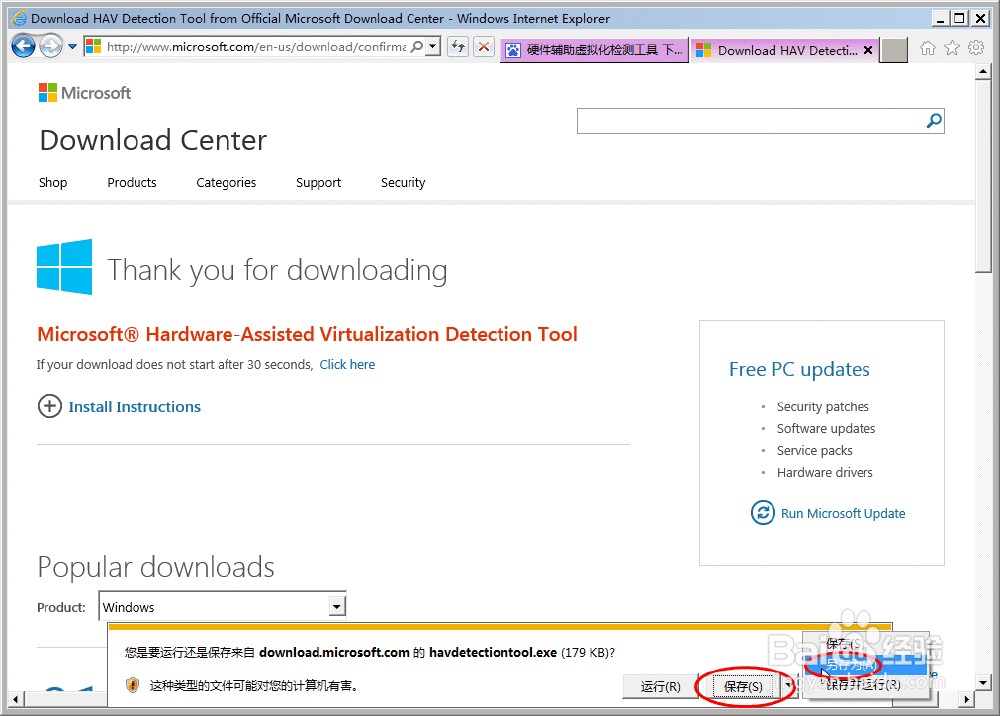Click the address bar URL field
Viewport: 1000px width, 716px height.
pos(256,47)
